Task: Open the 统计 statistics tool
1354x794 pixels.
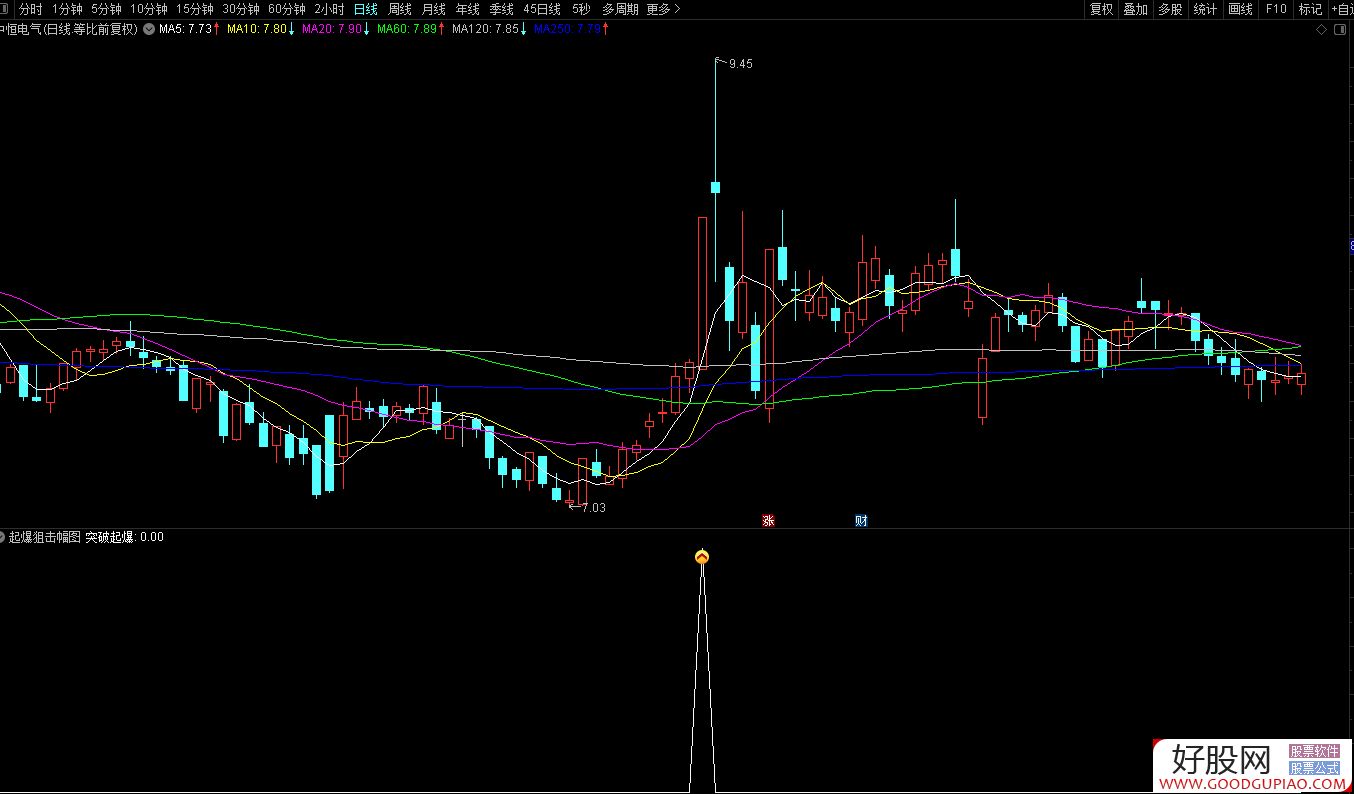Action: [1205, 9]
